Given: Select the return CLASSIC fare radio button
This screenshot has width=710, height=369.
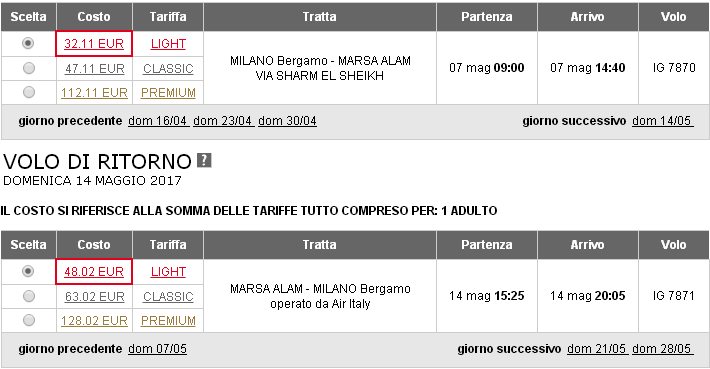Looking at the screenshot, I should pos(29,297).
